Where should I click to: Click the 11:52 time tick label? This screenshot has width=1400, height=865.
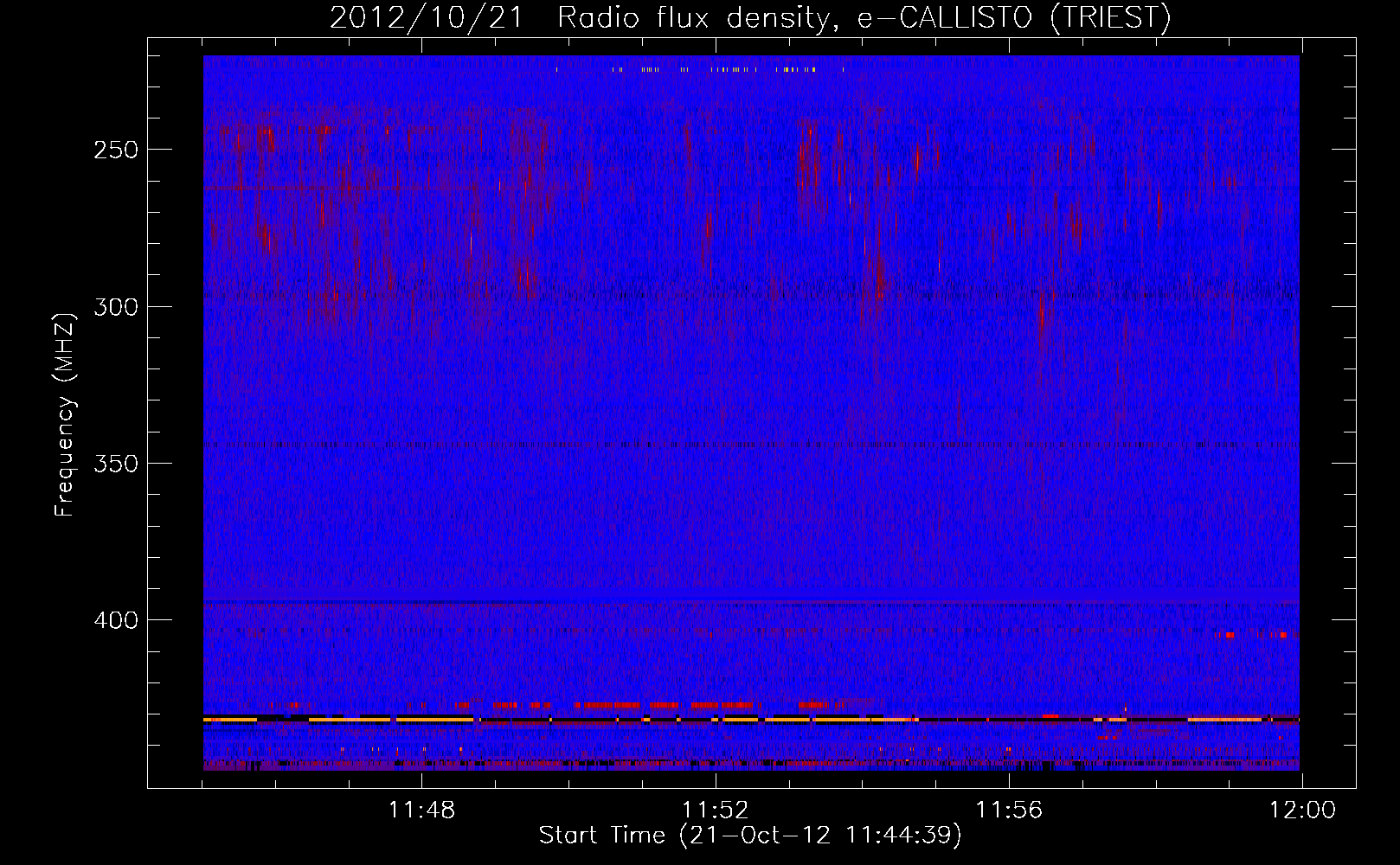pos(716,811)
